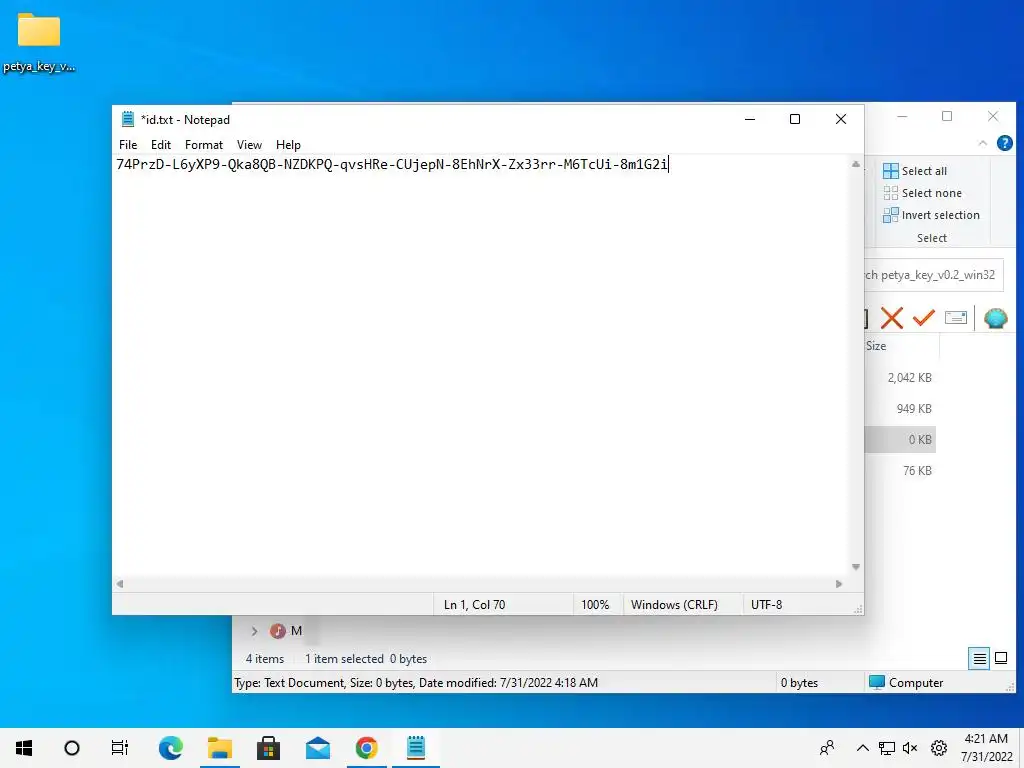Click 100% zoom in Notepad status bar
Image resolution: width=1024 pixels, height=768 pixels.
coord(595,605)
